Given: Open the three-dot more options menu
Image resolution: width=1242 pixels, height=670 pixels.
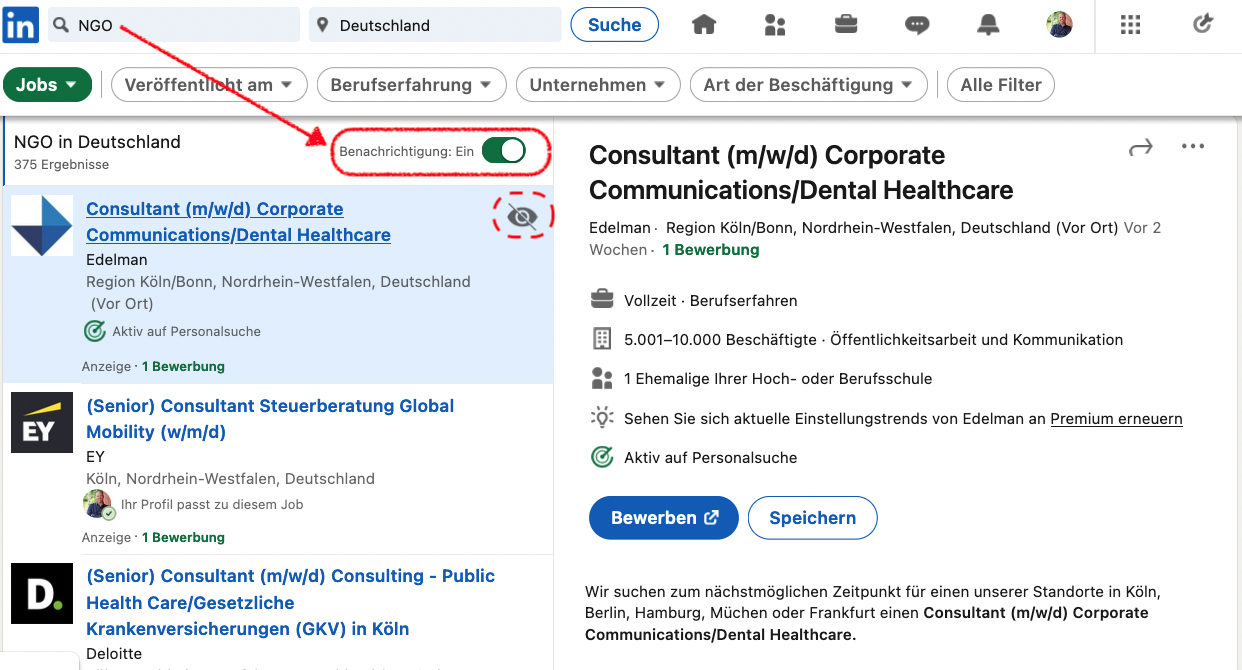Looking at the screenshot, I should [1193, 147].
